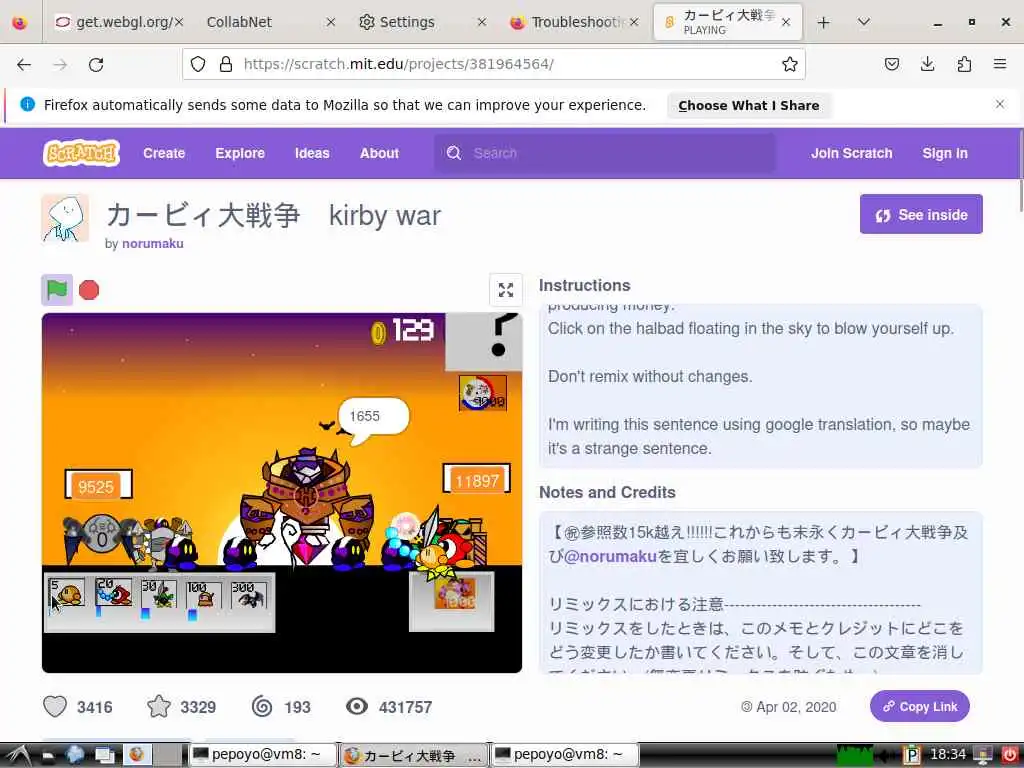Save page to Pocket
The width and height of the screenshot is (1024, 768).
coord(891,64)
